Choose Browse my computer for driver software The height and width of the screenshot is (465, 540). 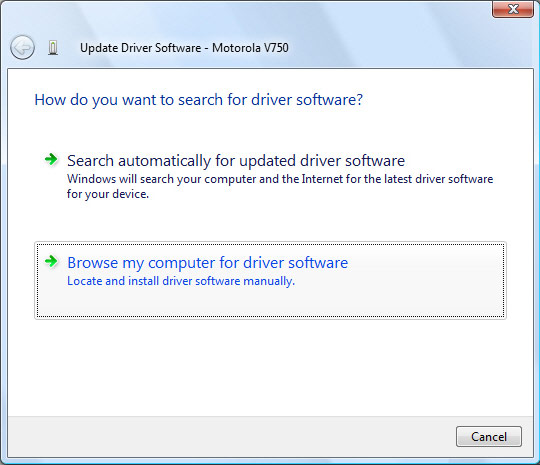(270, 280)
